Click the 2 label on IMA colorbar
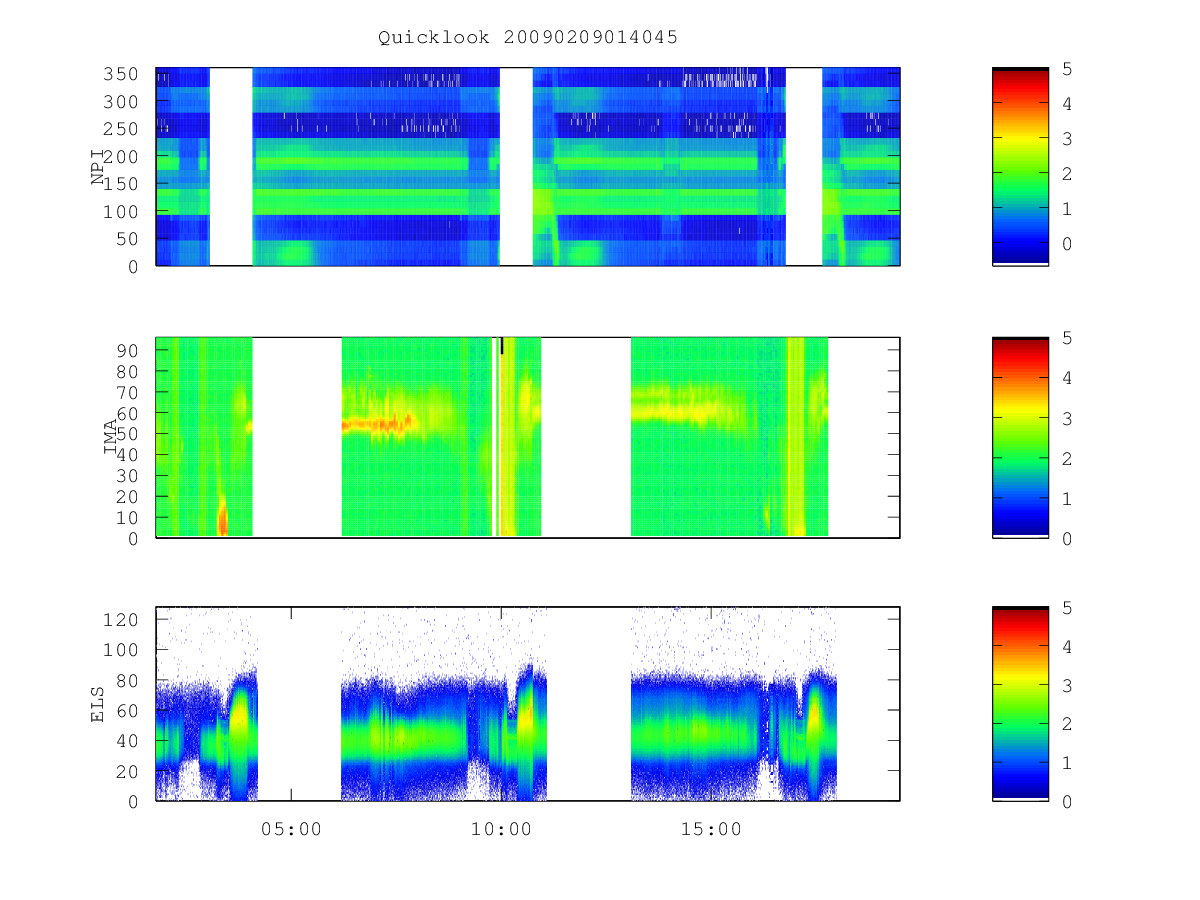The height and width of the screenshot is (900, 1200). click(x=1068, y=458)
